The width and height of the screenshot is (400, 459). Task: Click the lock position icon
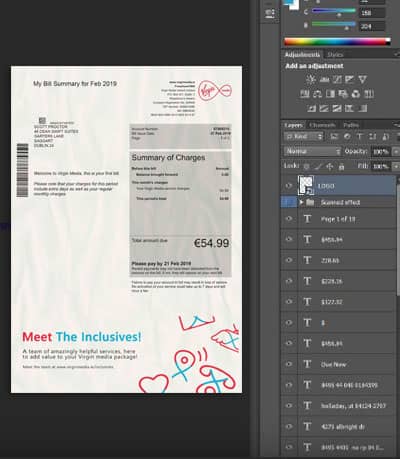tap(329, 166)
